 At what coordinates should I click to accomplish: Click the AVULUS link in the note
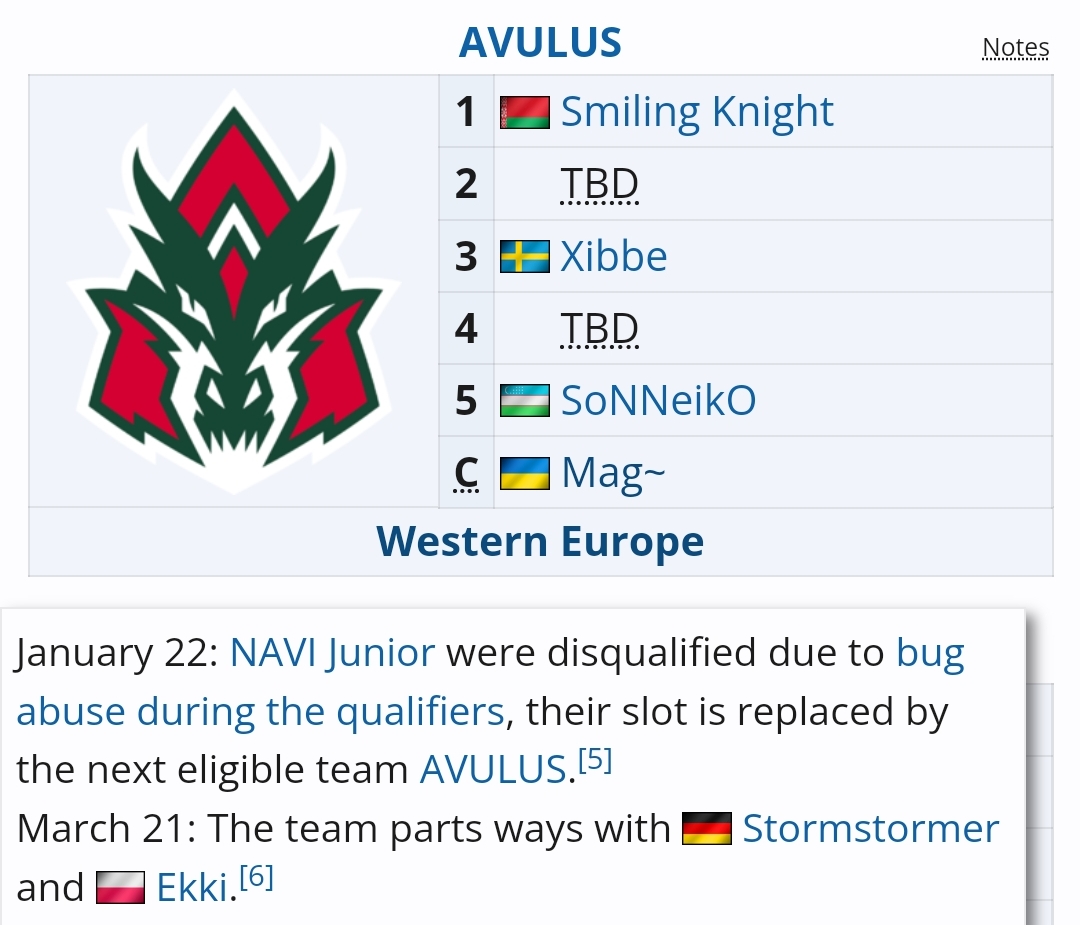(494, 770)
